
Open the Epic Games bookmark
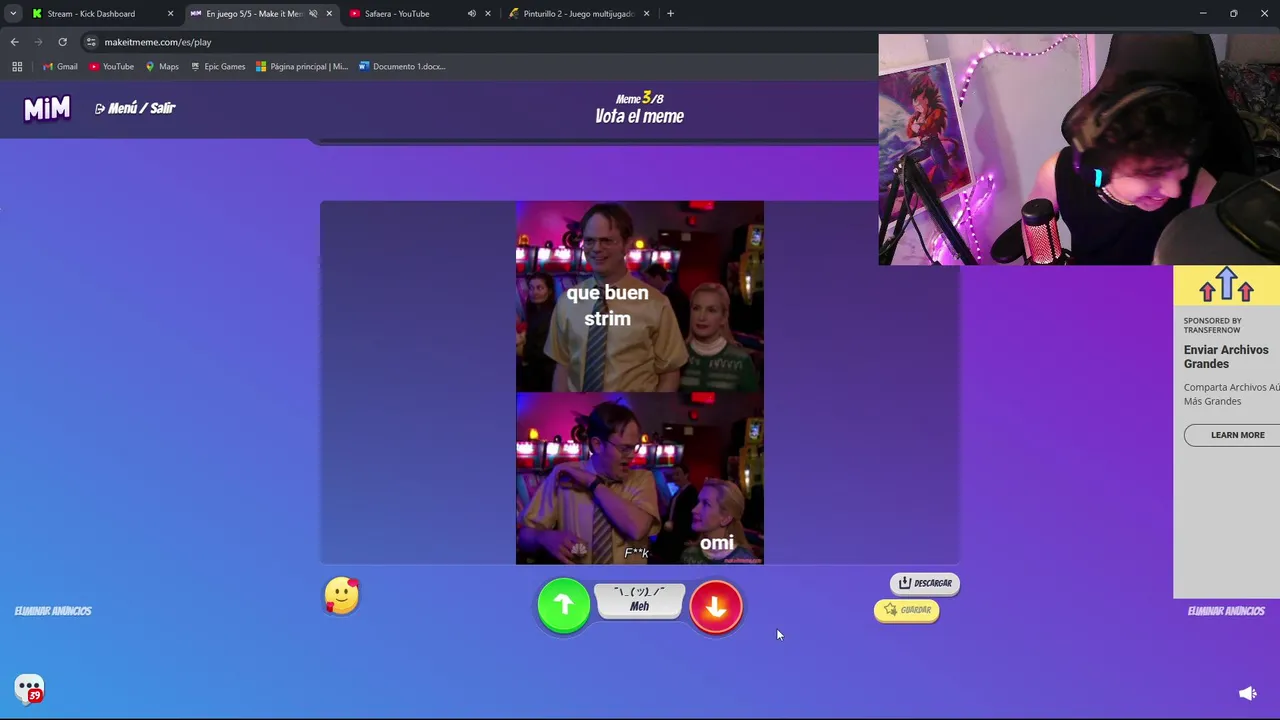[218, 67]
